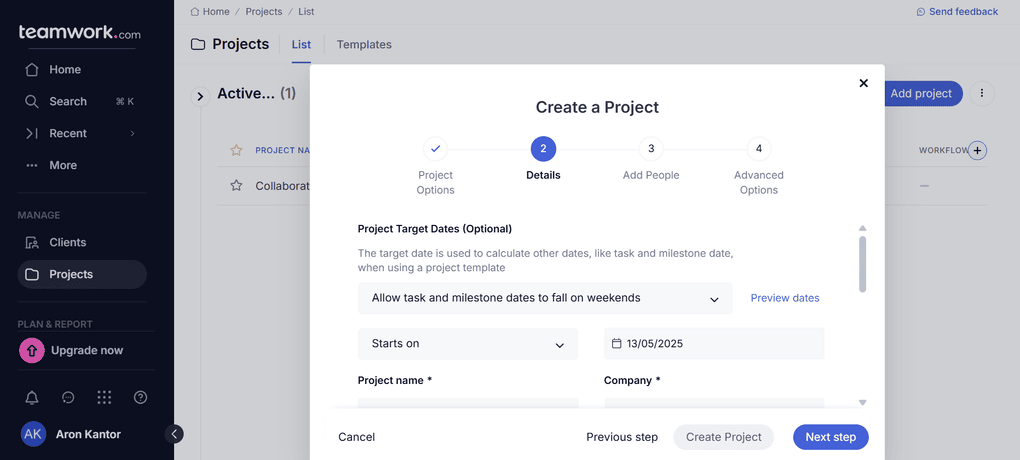1020x460 pixels.
Task: Open the weekend dates dropdown
Action: (x=545, y=298)
